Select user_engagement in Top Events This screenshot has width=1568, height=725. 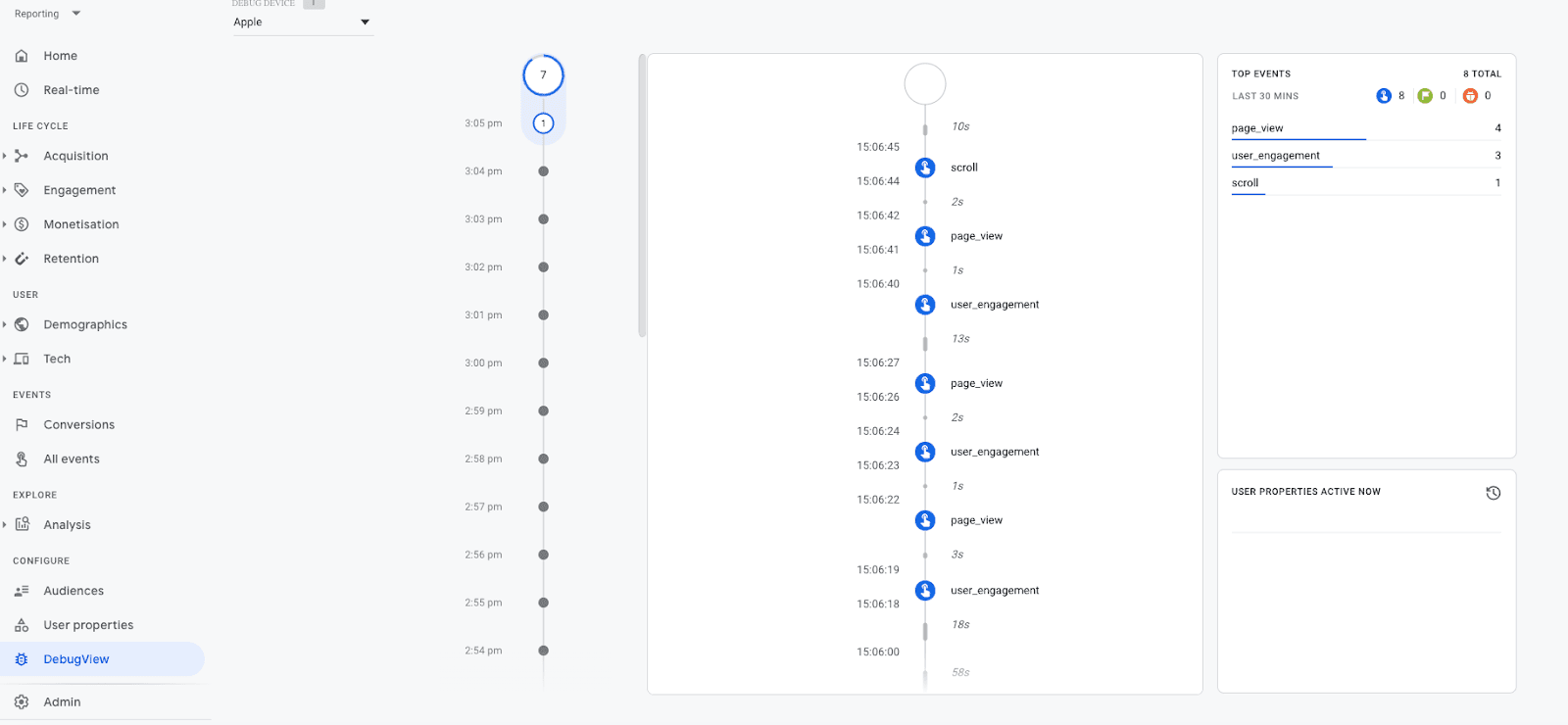(1274, 155)
